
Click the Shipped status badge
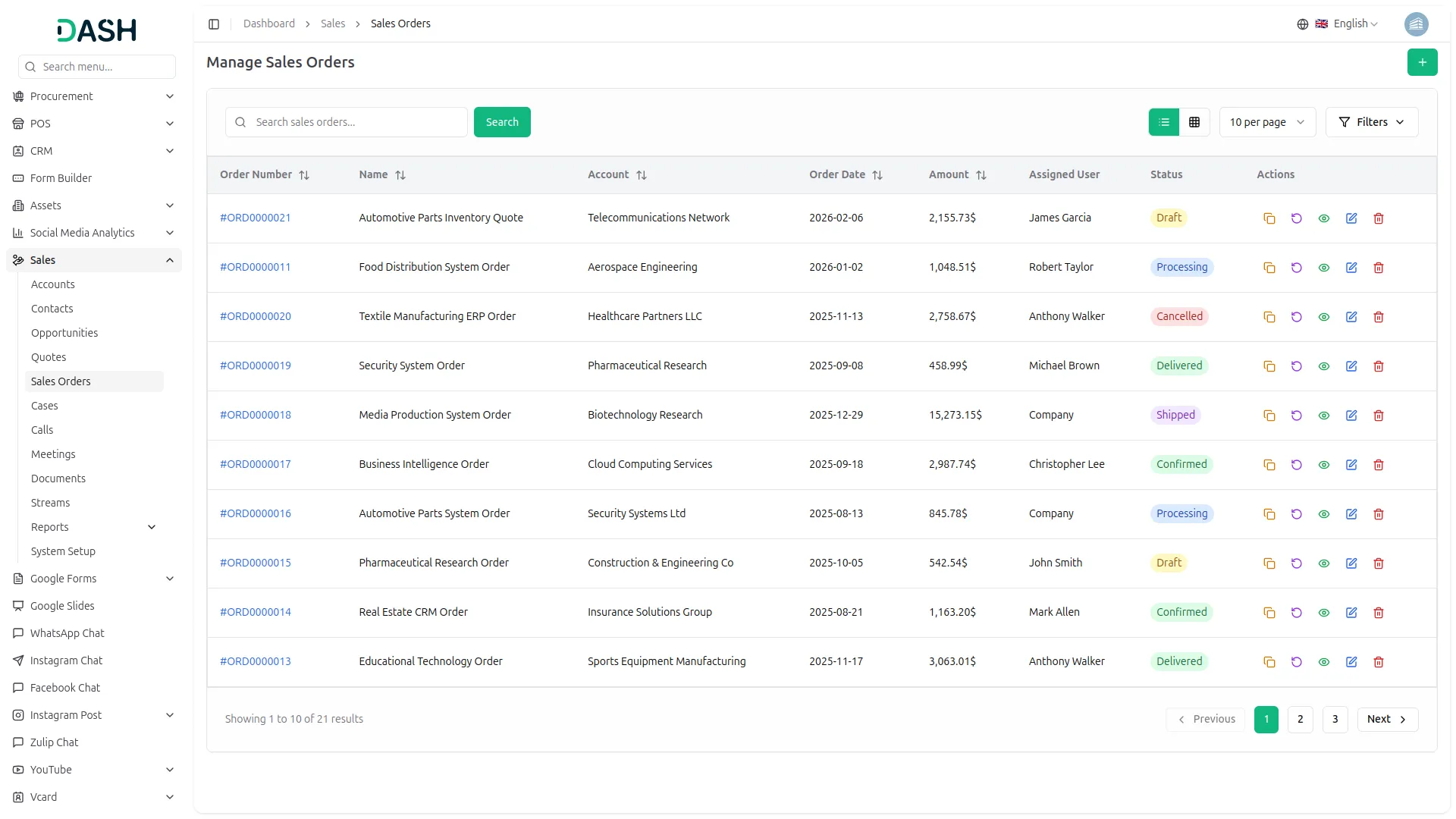[x=1175, y=415]
